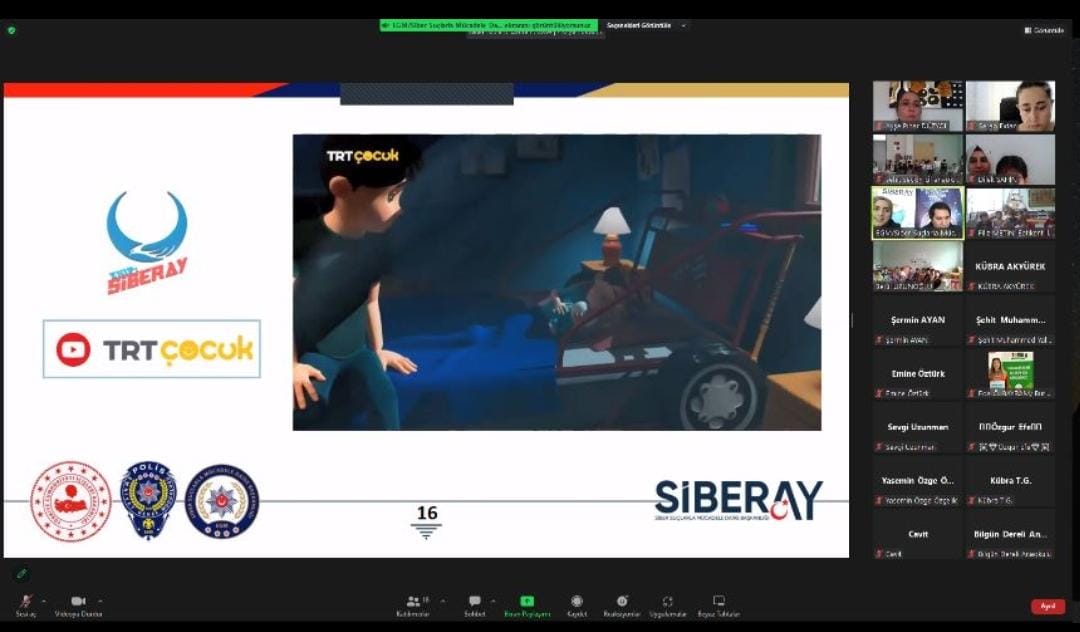Select tile with green poster profile picture
1080x632 pixels.
pos(1010,375)
